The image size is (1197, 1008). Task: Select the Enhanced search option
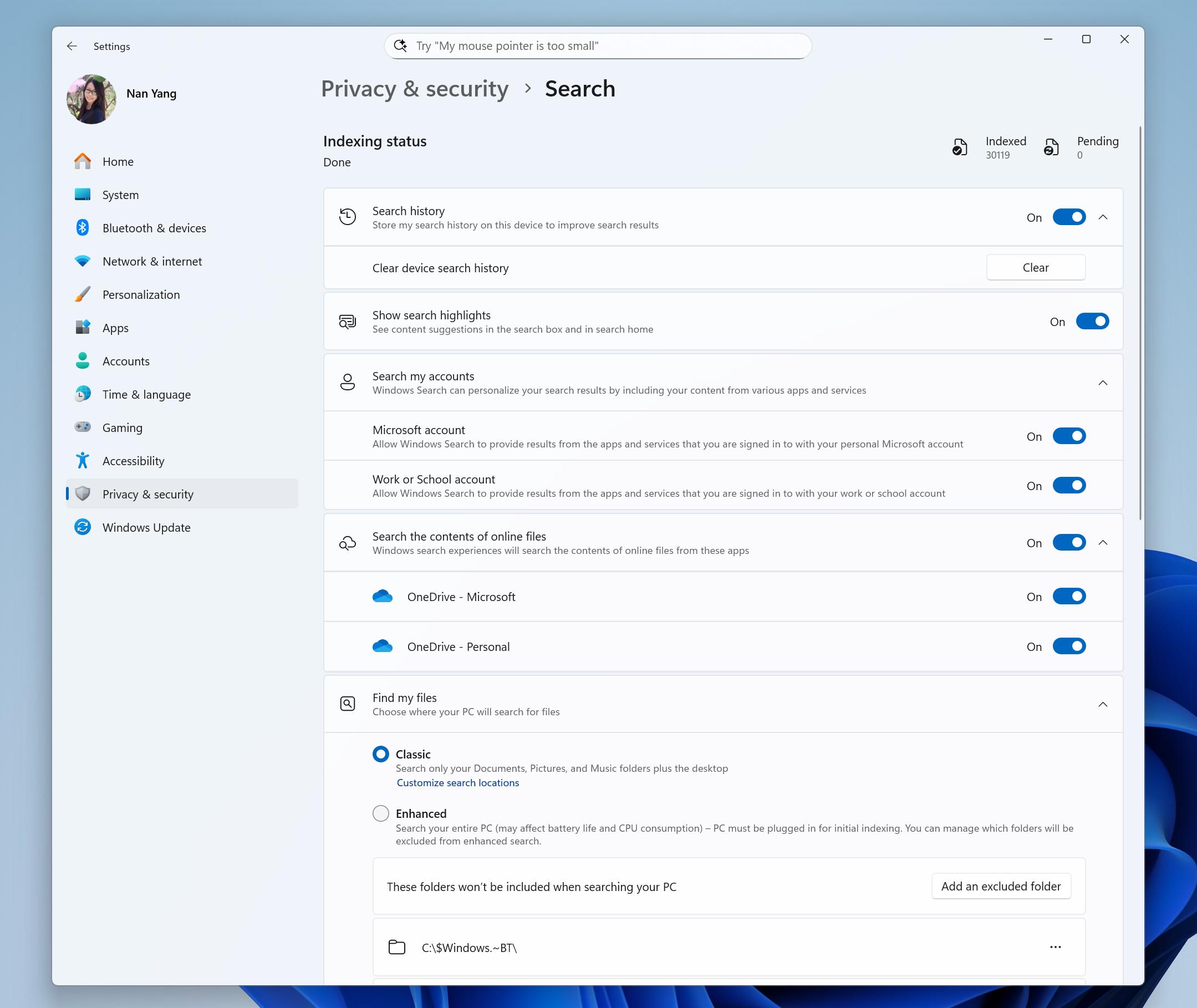(380, 813)
